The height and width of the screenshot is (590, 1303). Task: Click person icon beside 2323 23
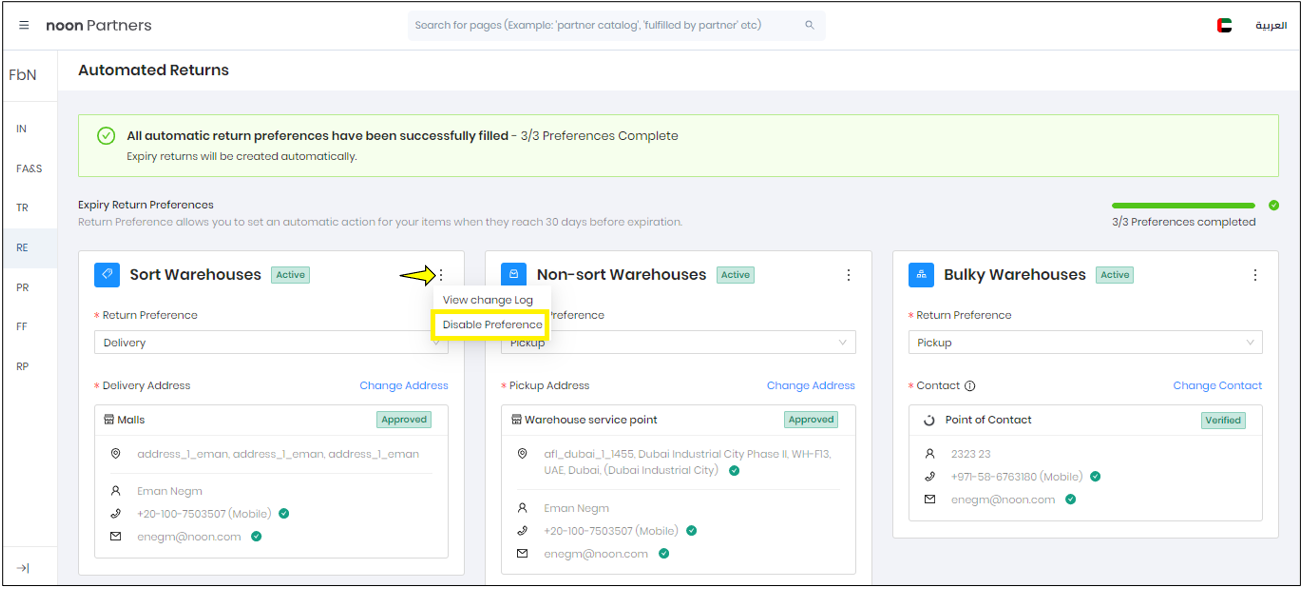pos(930,454)
